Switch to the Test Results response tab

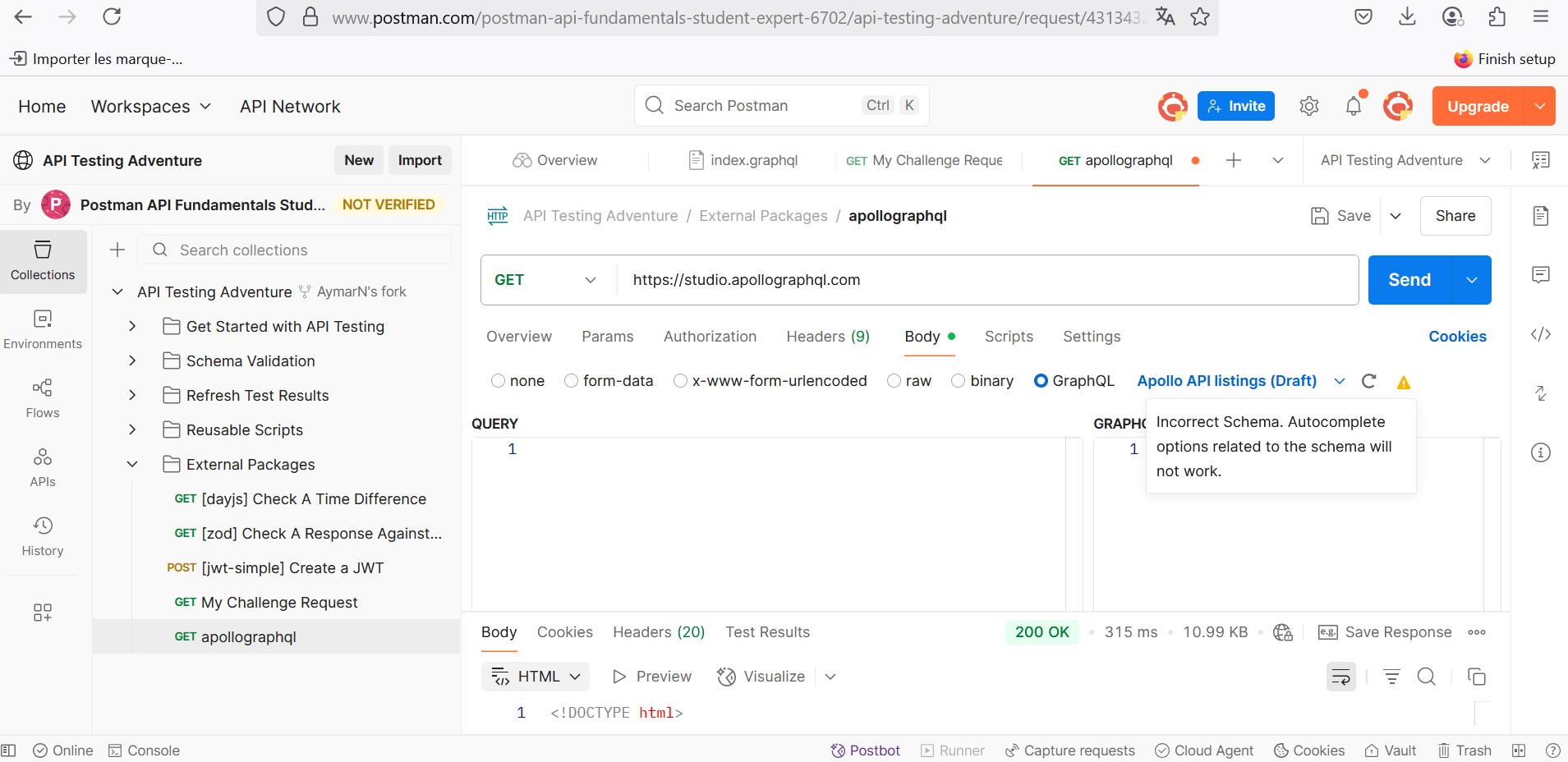tap(767, 632)
